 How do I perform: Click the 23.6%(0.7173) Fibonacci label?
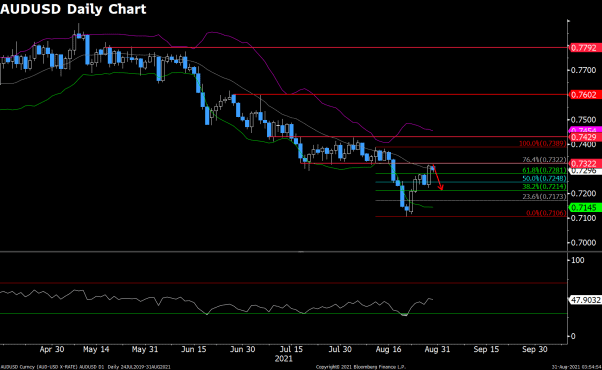544,197
